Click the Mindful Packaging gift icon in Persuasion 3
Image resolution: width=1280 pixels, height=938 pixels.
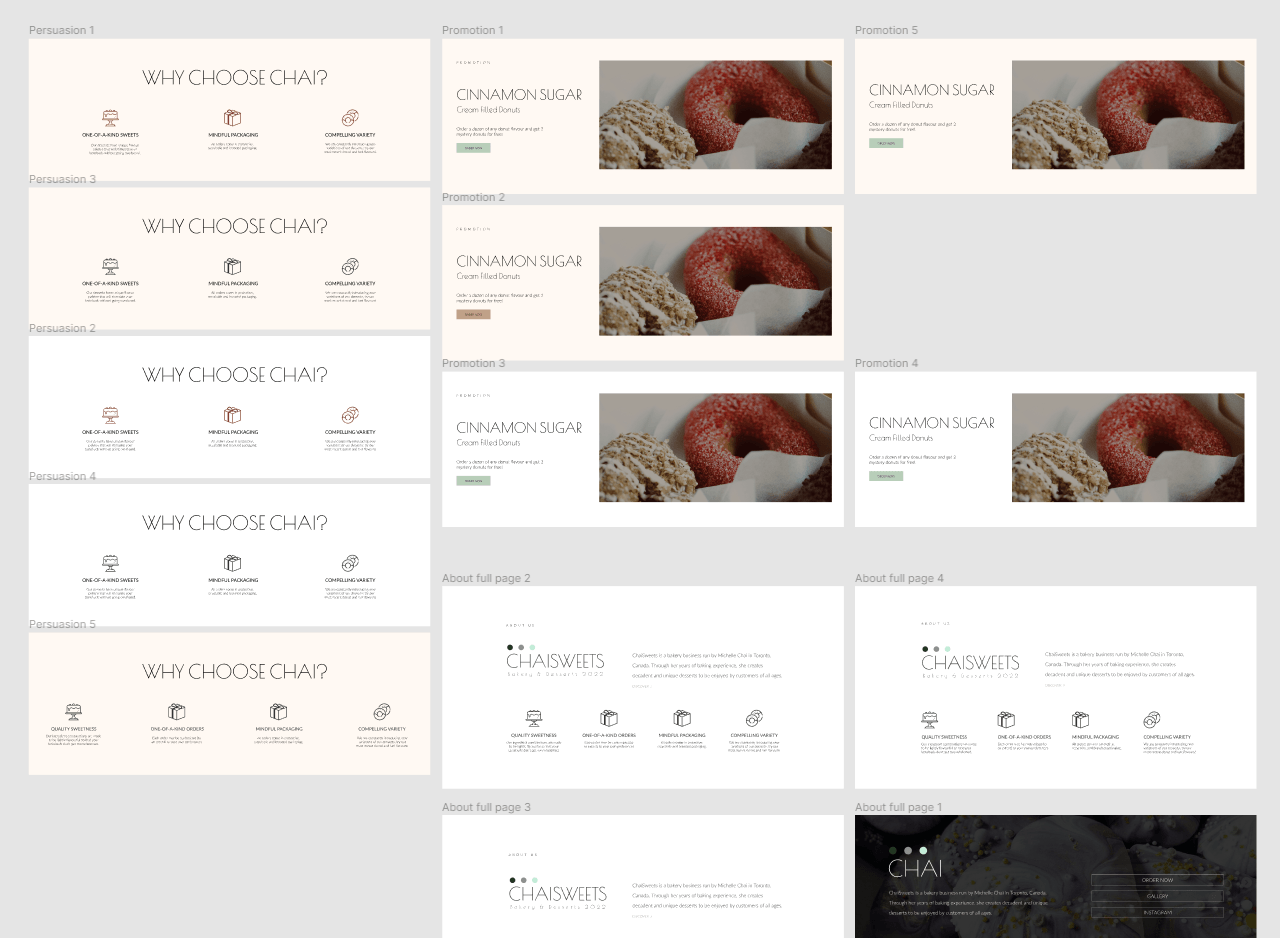(x=231, y=265)
